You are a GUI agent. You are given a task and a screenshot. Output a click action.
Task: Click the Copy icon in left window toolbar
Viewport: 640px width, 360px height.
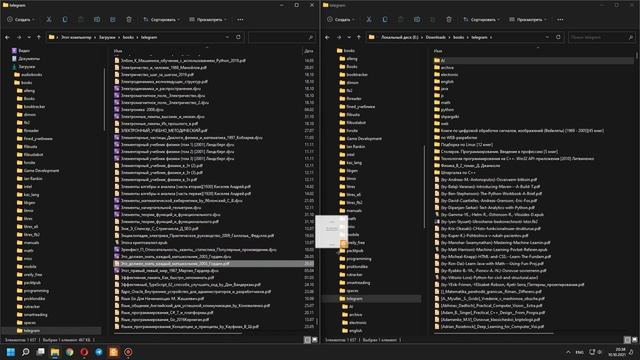[65, 20]
